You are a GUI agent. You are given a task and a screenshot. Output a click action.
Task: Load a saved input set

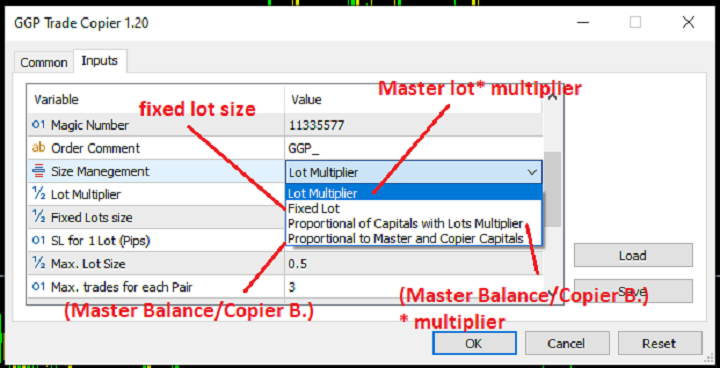coord(633,255)
